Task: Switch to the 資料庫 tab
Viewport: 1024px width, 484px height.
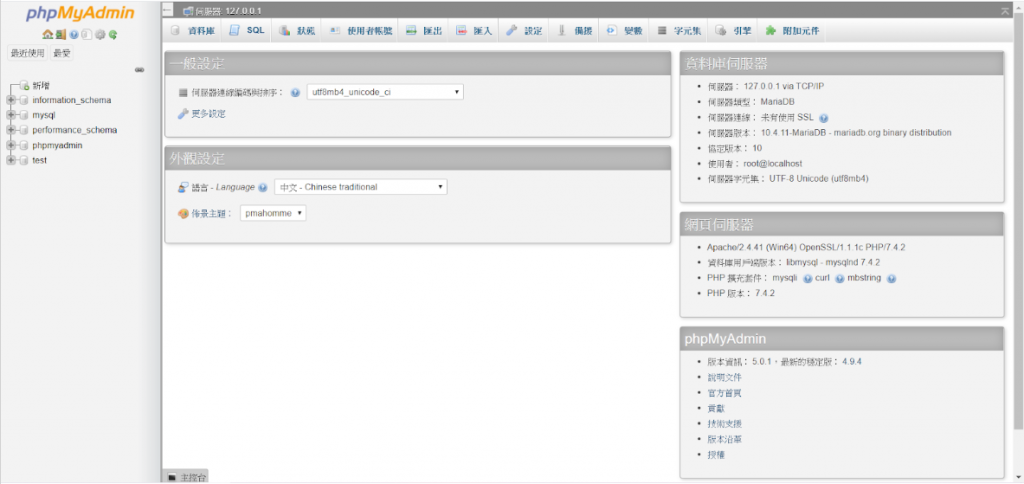Action: [x=192, y=31]
